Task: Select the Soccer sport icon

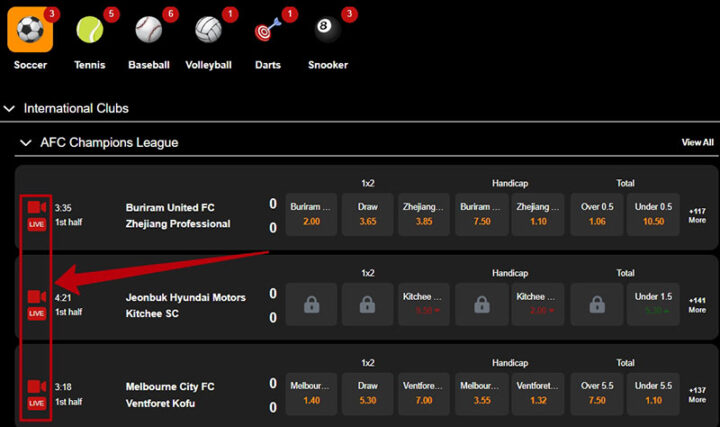Action: pos(30,30)
